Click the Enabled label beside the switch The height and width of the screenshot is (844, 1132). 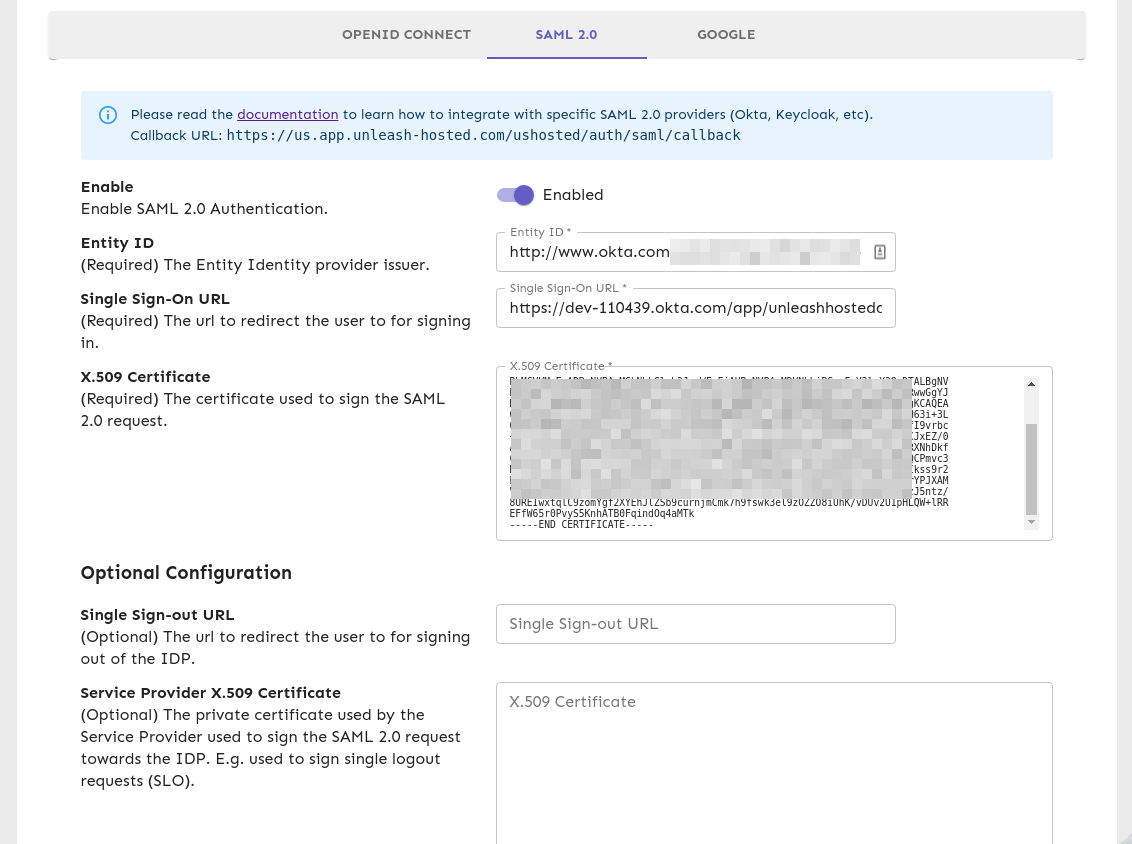pos(572,195)
